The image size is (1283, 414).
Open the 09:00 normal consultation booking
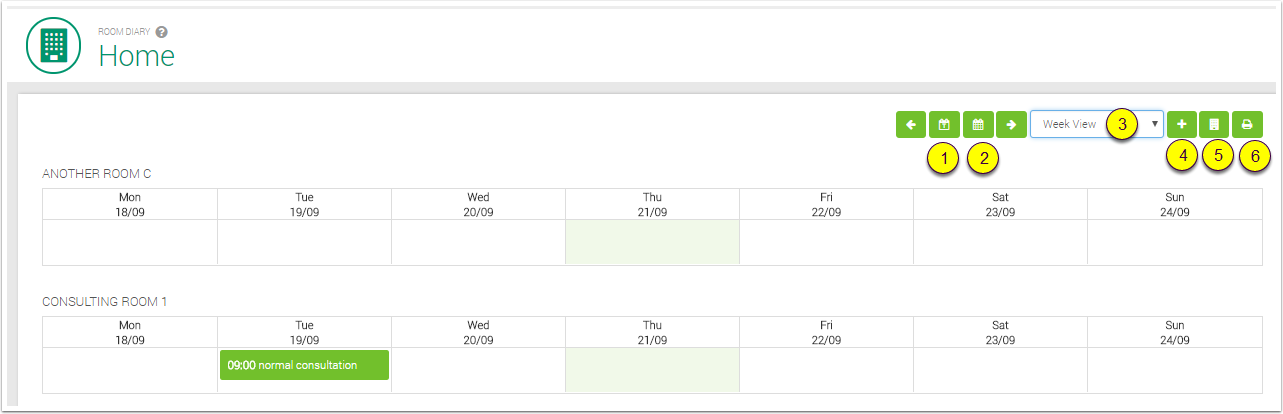coord(304,365)
